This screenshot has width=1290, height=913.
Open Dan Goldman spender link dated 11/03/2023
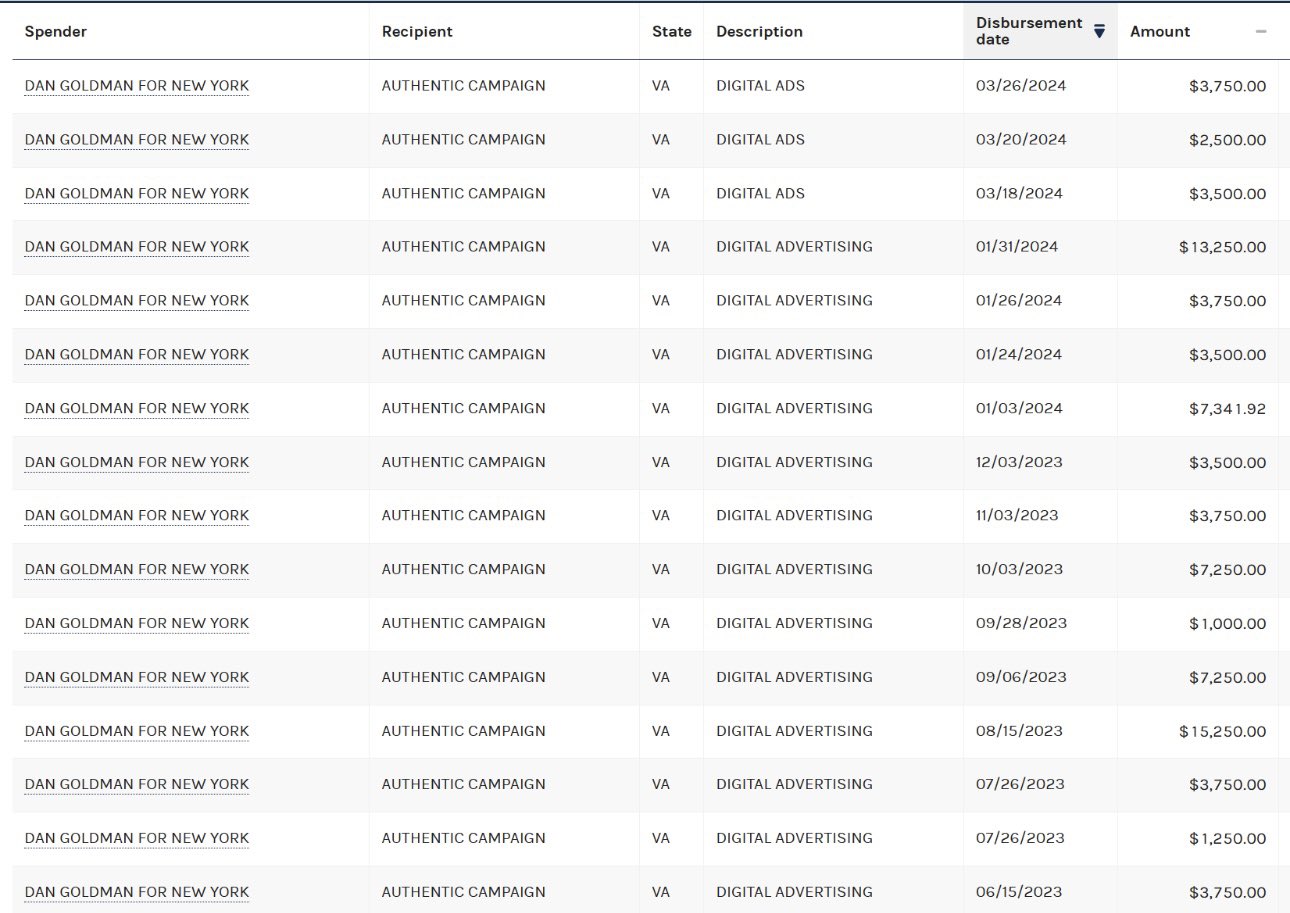tap(137, 516)
